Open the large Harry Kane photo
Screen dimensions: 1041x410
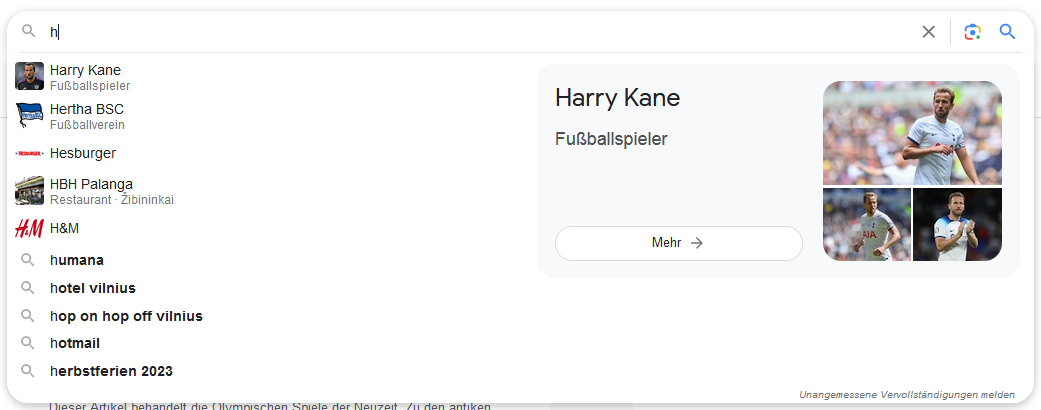point(912,133)
